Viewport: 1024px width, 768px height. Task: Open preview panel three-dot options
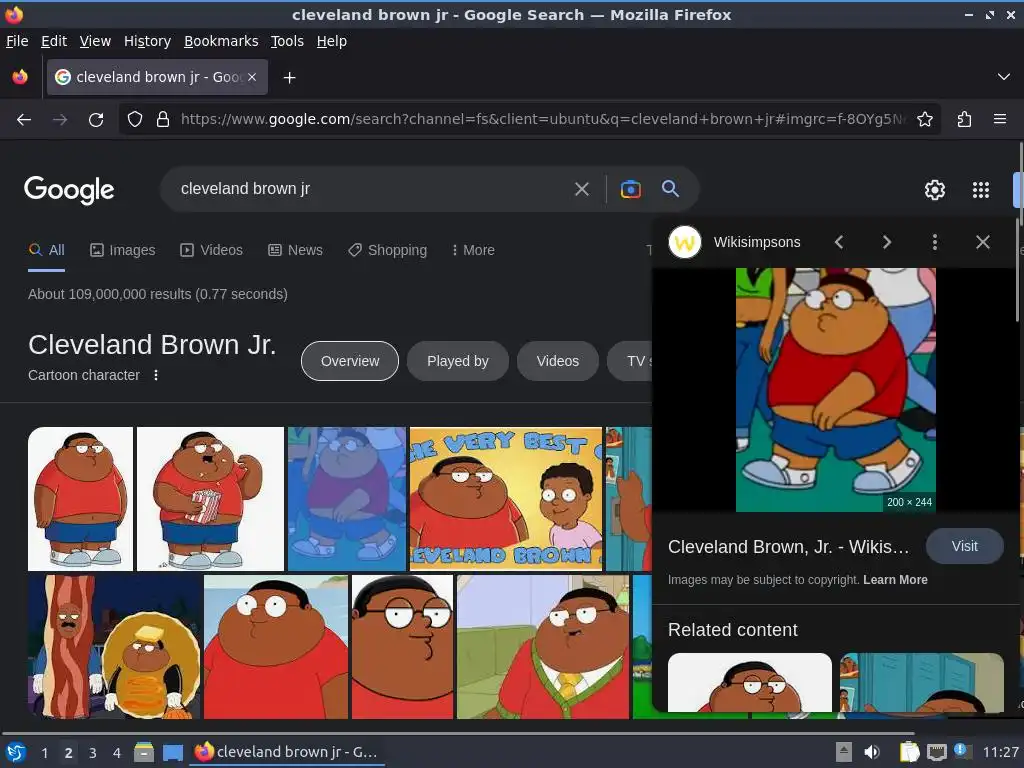pos(935,242)
